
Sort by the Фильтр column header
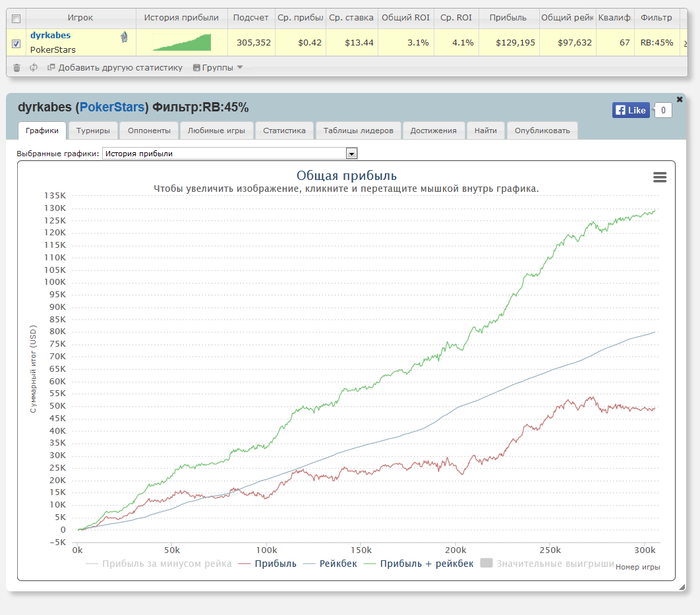click(656, 18)
